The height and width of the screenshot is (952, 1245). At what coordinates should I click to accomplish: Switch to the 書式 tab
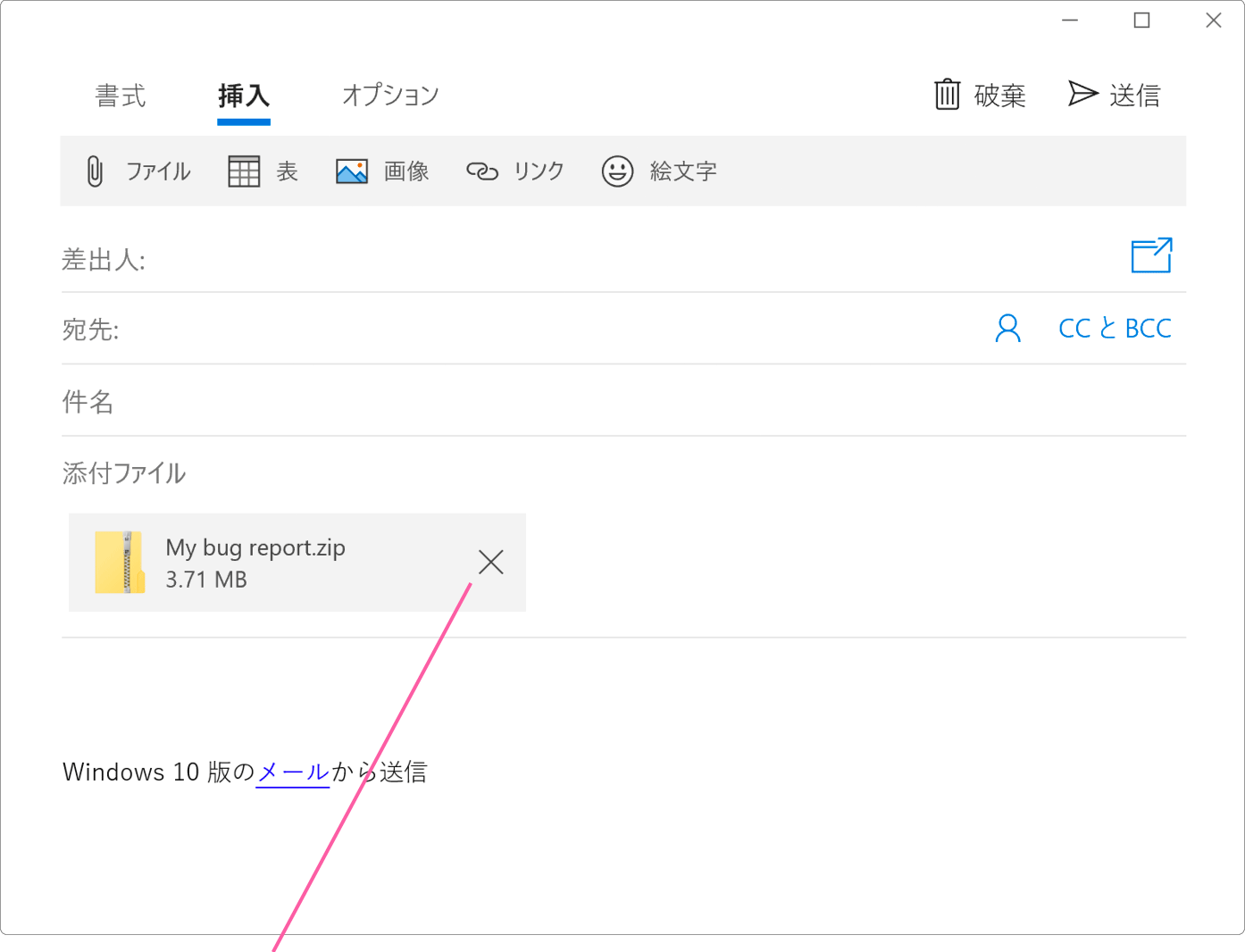[x=121, y=96]
